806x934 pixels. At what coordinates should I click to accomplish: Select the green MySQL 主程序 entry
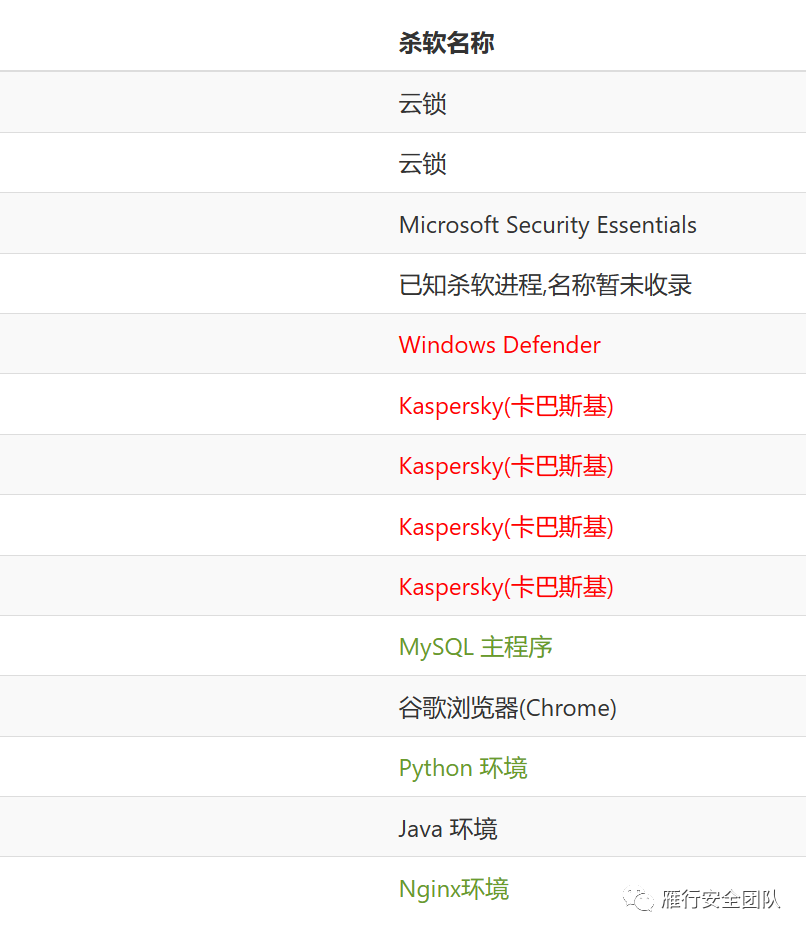(x=475, y=647)
